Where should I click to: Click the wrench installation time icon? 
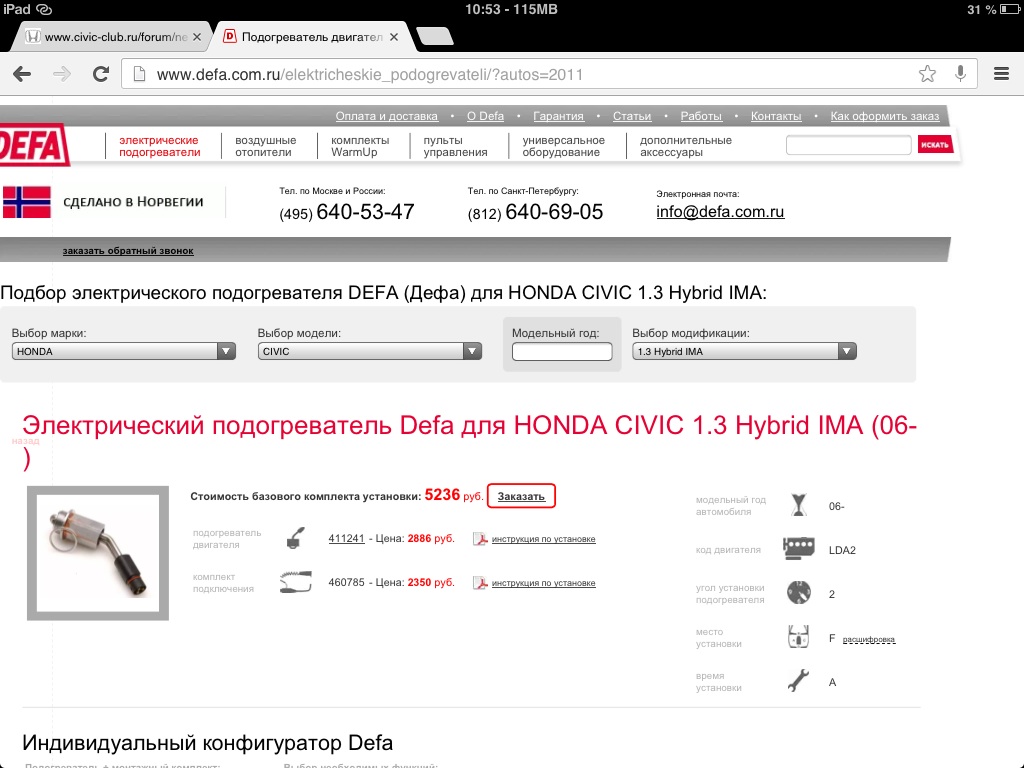click(799, 680)
